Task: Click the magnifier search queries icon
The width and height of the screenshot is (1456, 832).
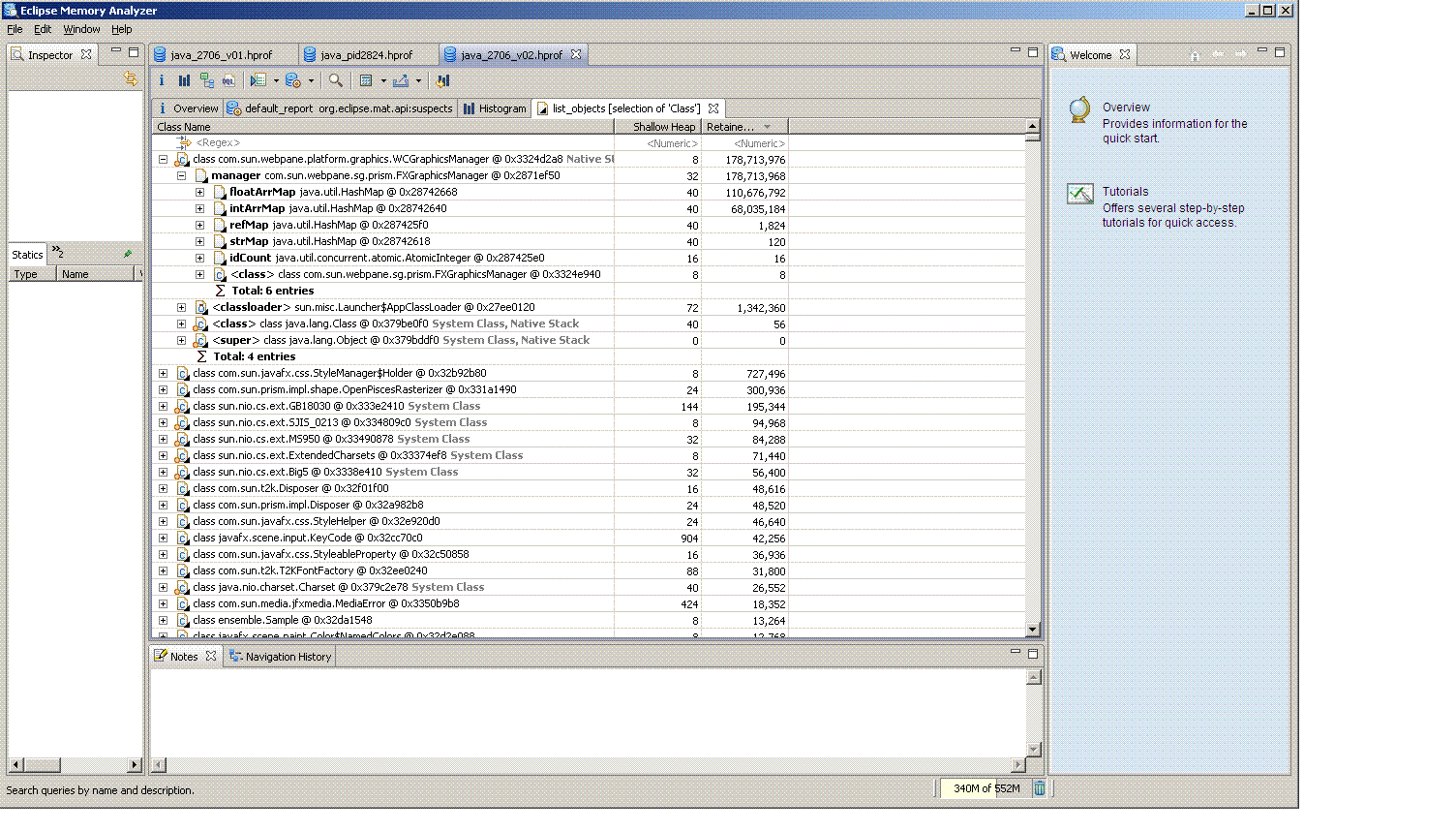Action: point(335,81)
